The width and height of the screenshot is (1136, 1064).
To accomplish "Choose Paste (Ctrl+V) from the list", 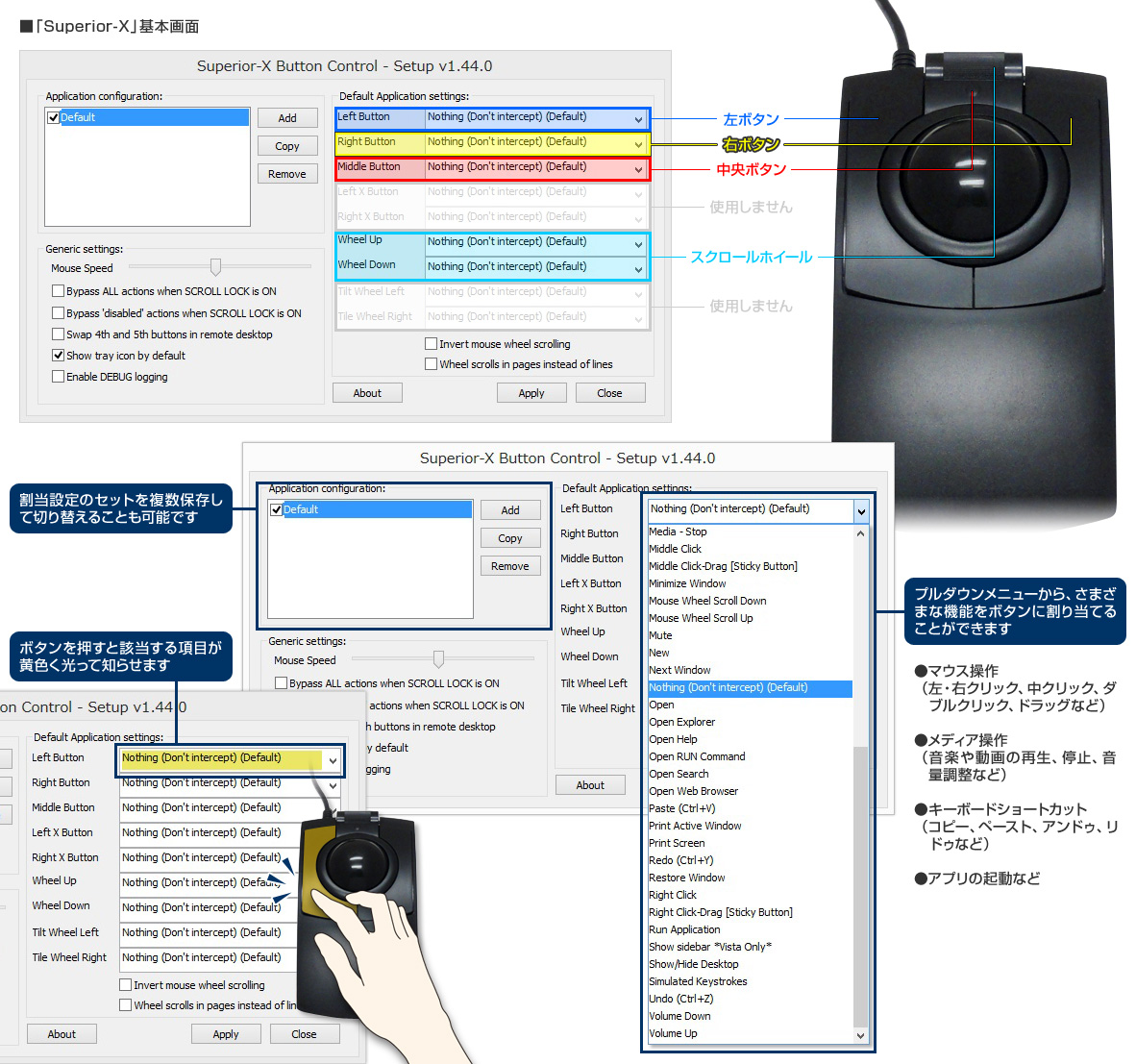I will pos(750,809).
